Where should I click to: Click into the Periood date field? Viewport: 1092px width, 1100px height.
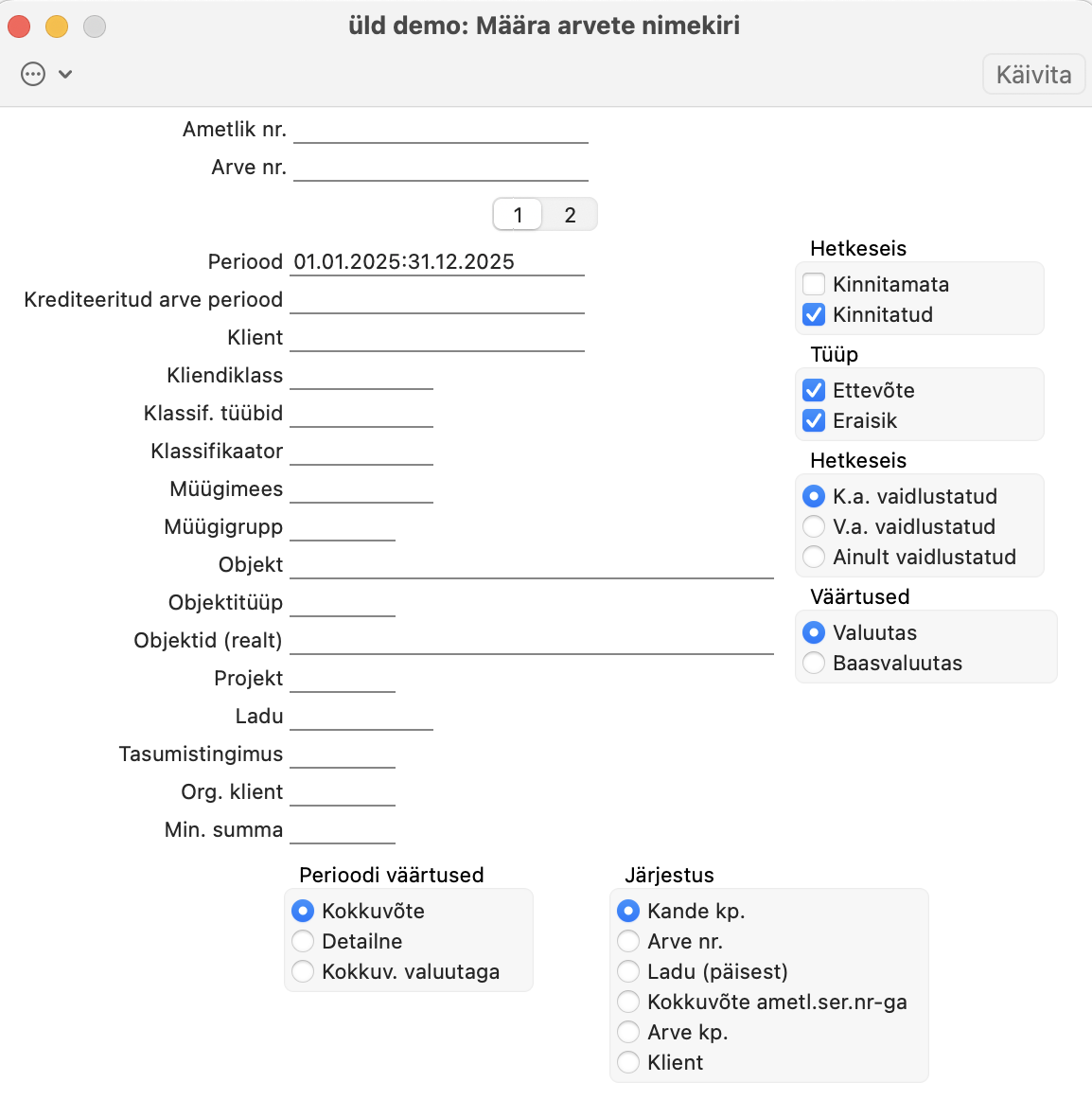coord(437,261)
